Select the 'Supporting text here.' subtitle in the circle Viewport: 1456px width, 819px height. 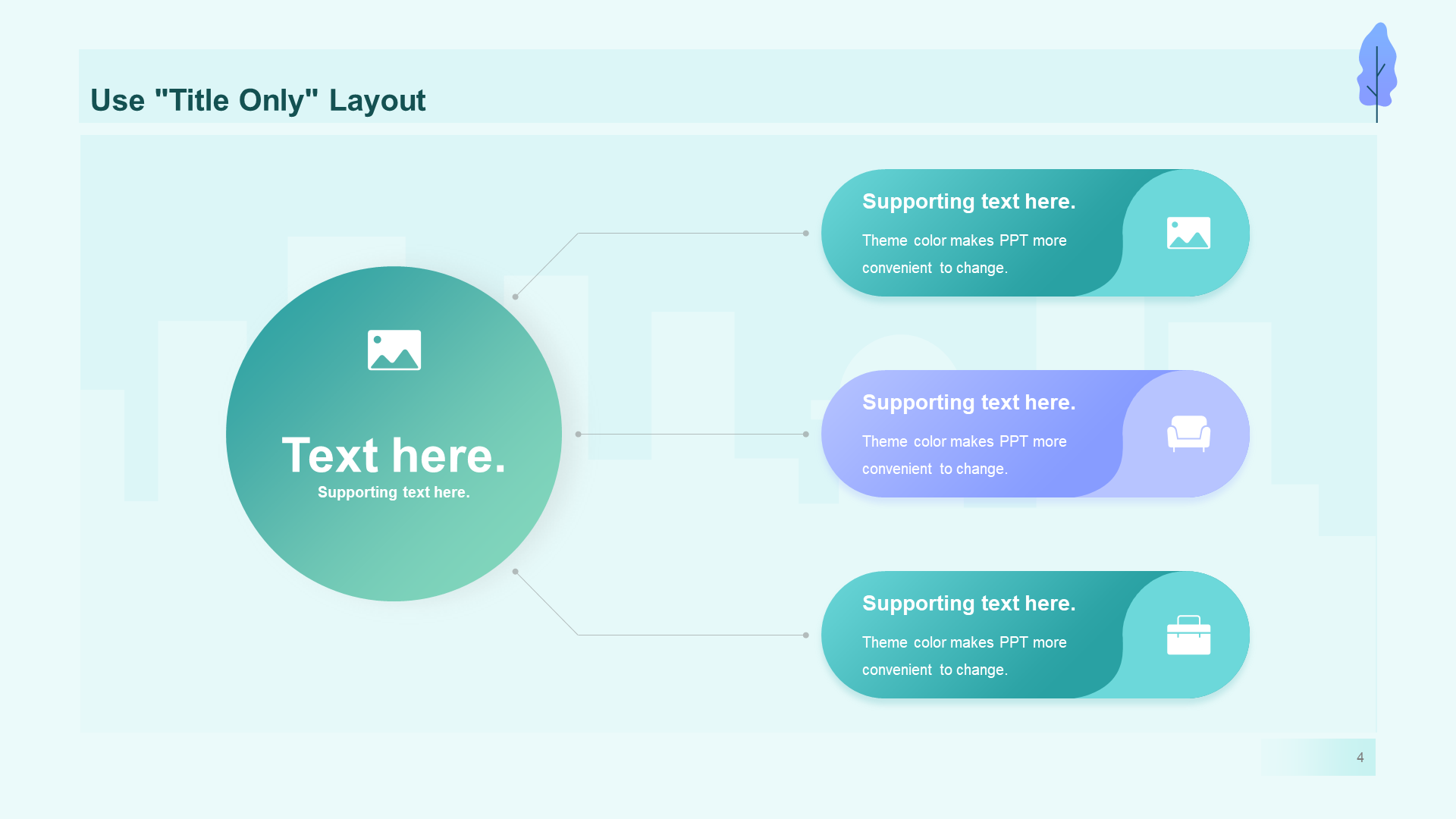[x=394, y=492]
